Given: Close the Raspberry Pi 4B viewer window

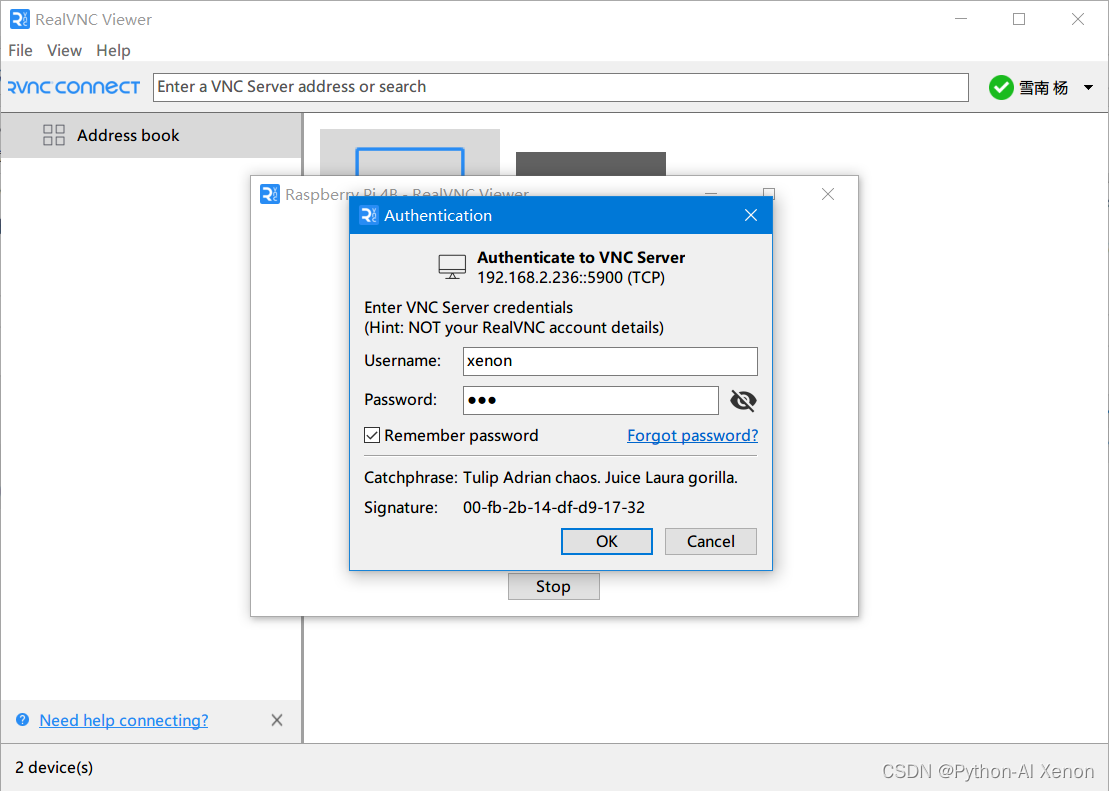Looking at the screenshot, I should pyautogui.click(x=828, y=194).
